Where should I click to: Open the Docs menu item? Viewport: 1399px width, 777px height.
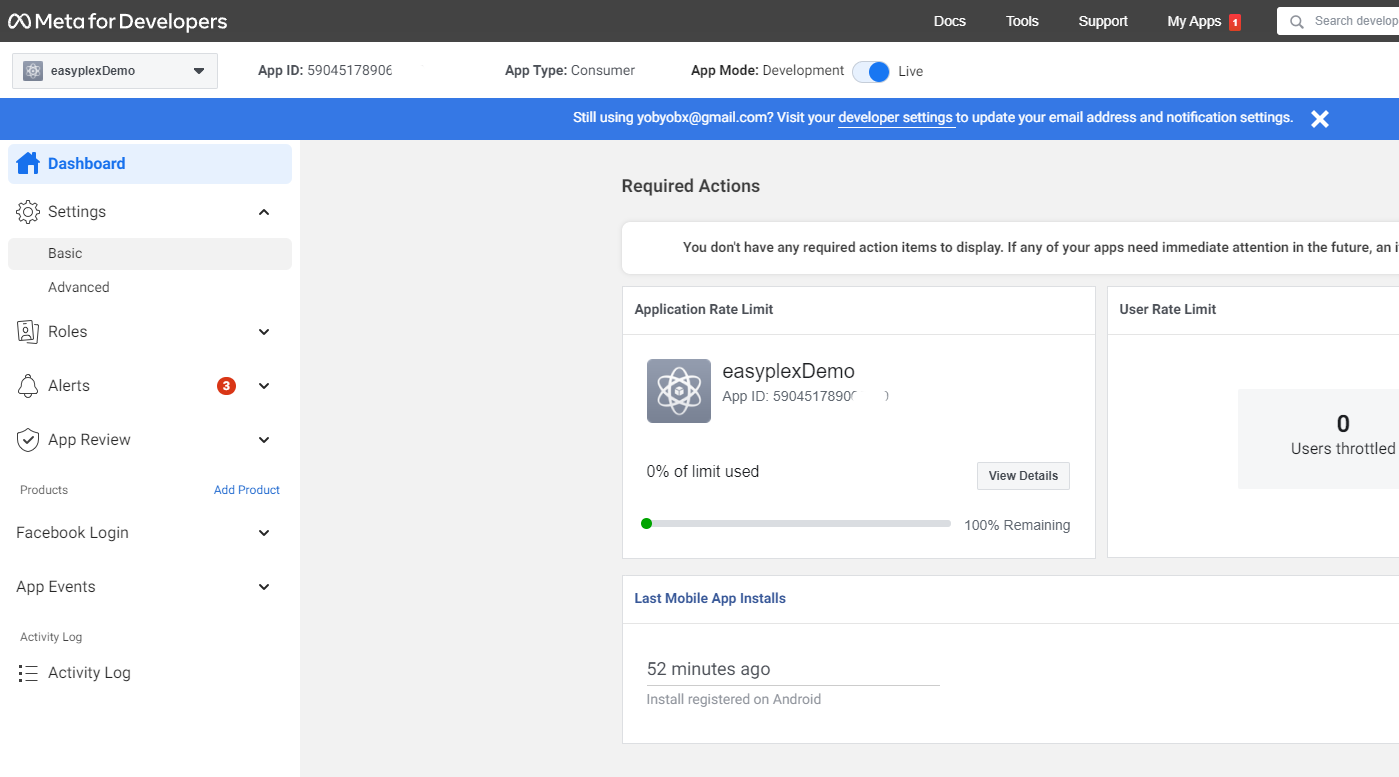pos(949,21)
